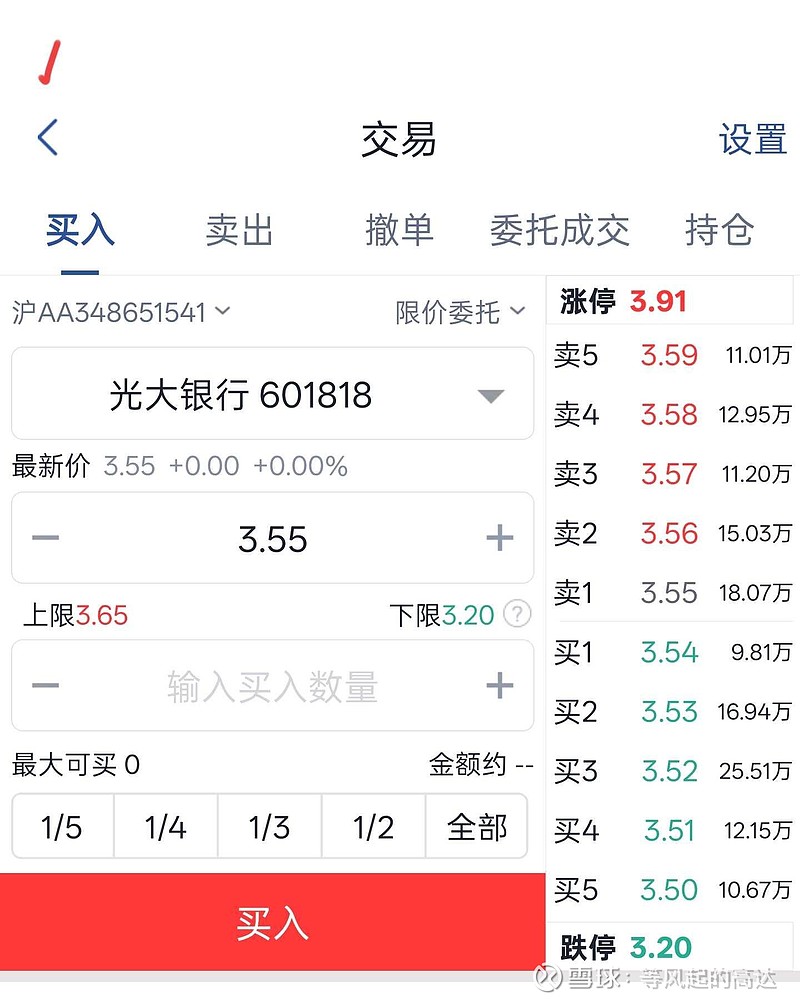Select the 1/3 position button
The width and height of the screenshot is (800, 1003).
pyautogui.click(x=269, y=826)
